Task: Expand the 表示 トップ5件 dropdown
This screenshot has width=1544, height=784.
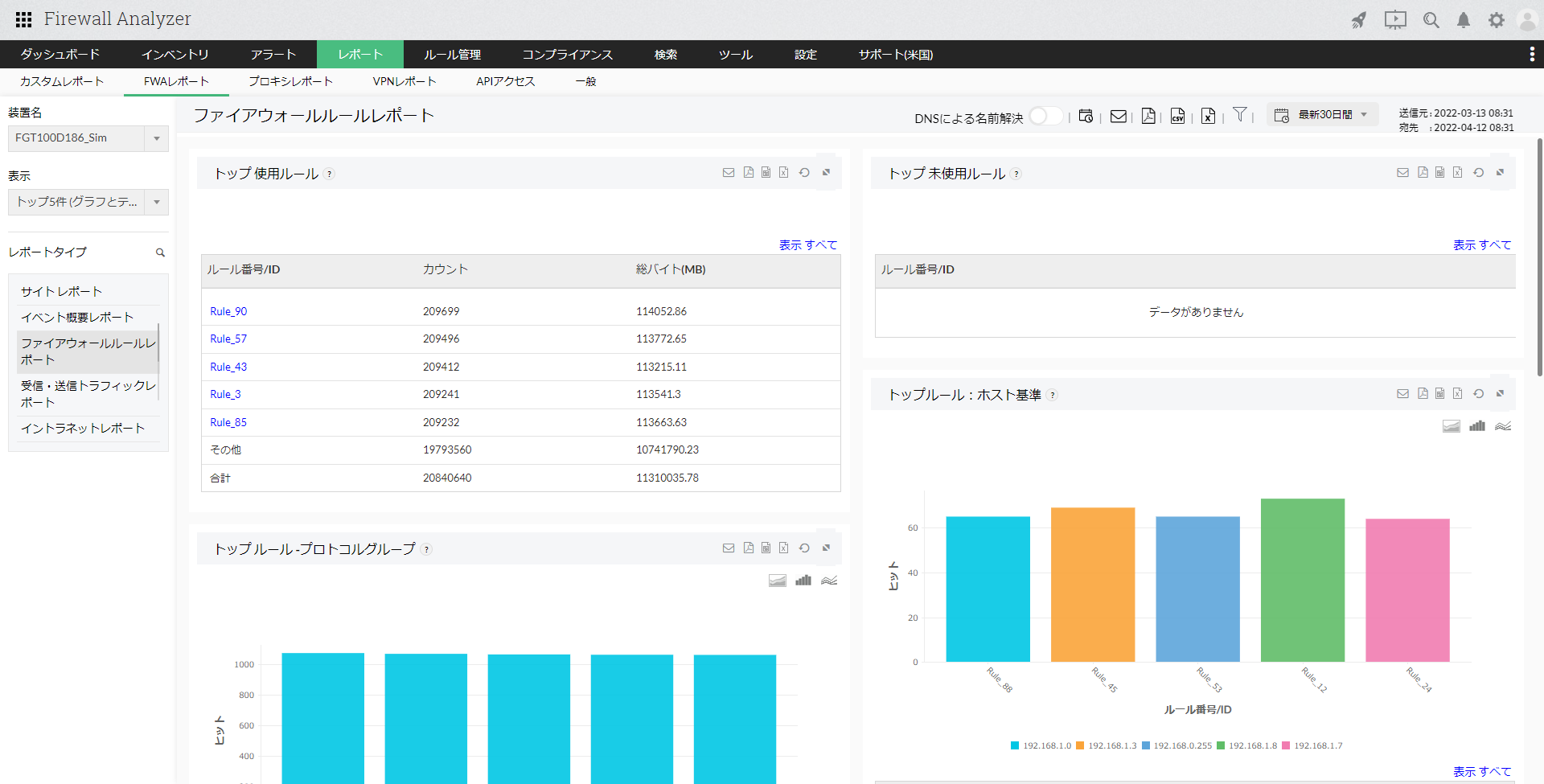Action: (156, 202)
